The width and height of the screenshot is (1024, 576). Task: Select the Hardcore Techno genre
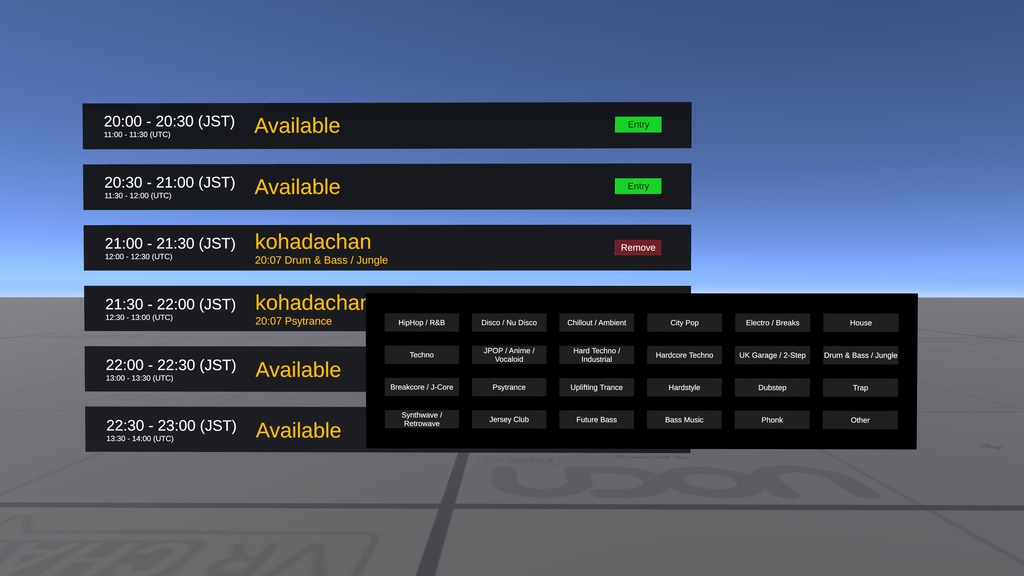[x=684, y=355]
